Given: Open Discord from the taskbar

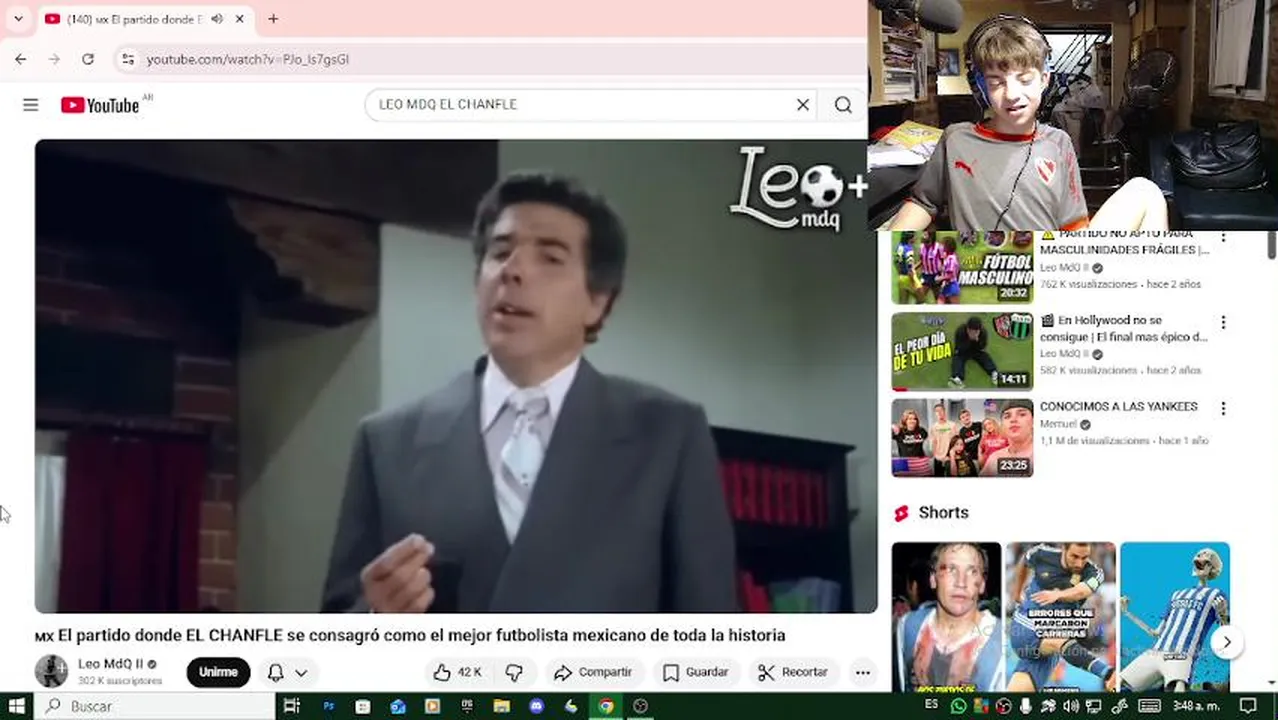Looking at the screenshot, I should pos(536,706).
